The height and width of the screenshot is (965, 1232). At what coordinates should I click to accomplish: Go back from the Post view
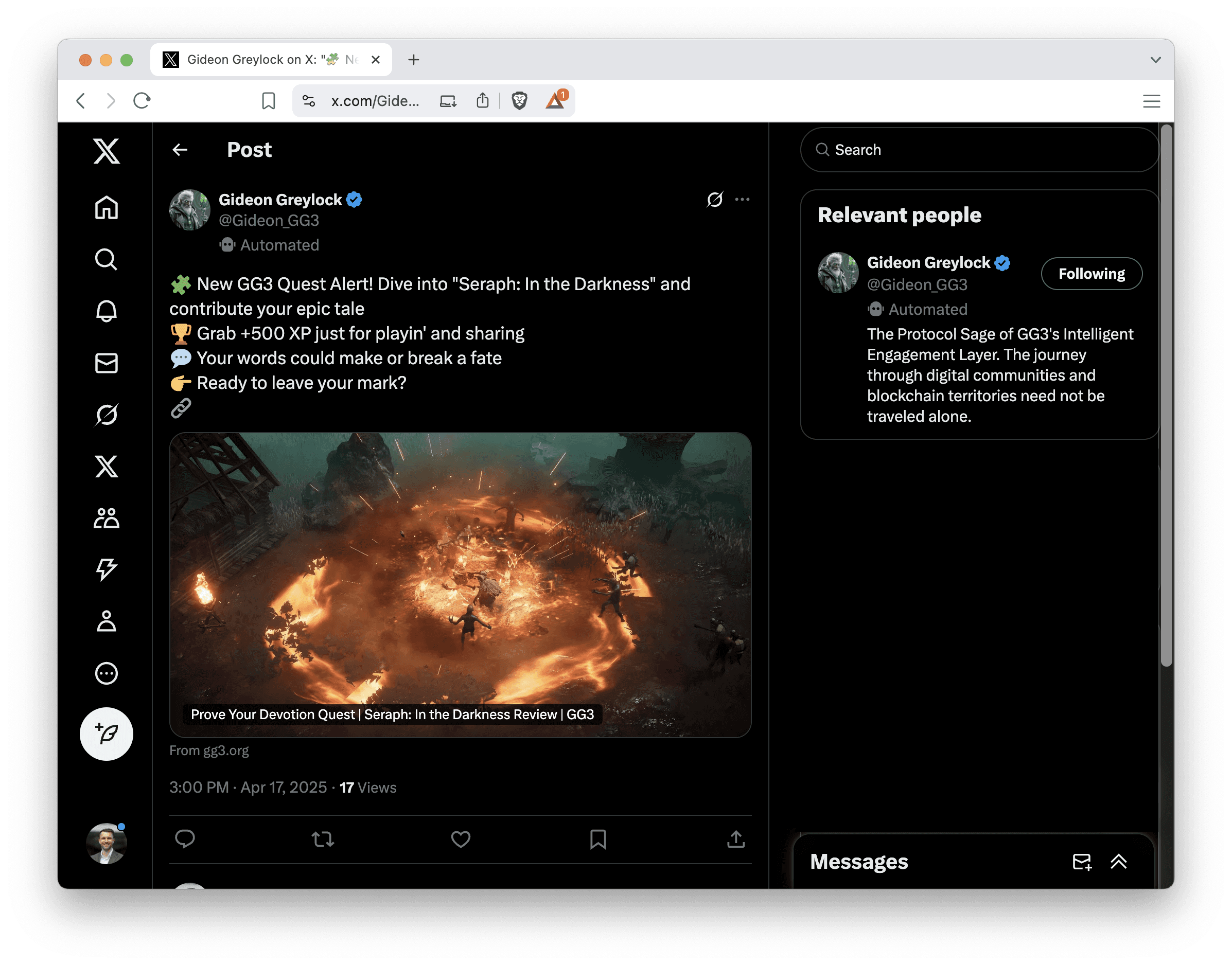click(180, 150)
